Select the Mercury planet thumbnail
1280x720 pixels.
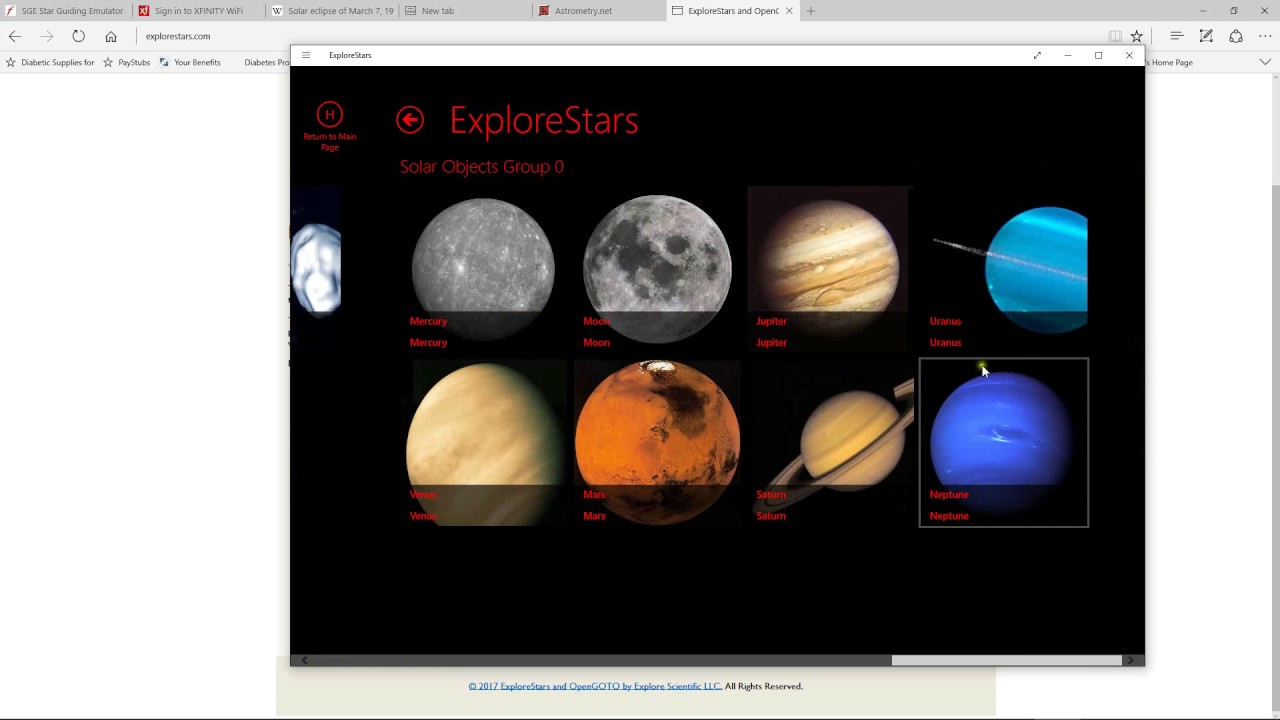tap(483, 270)
